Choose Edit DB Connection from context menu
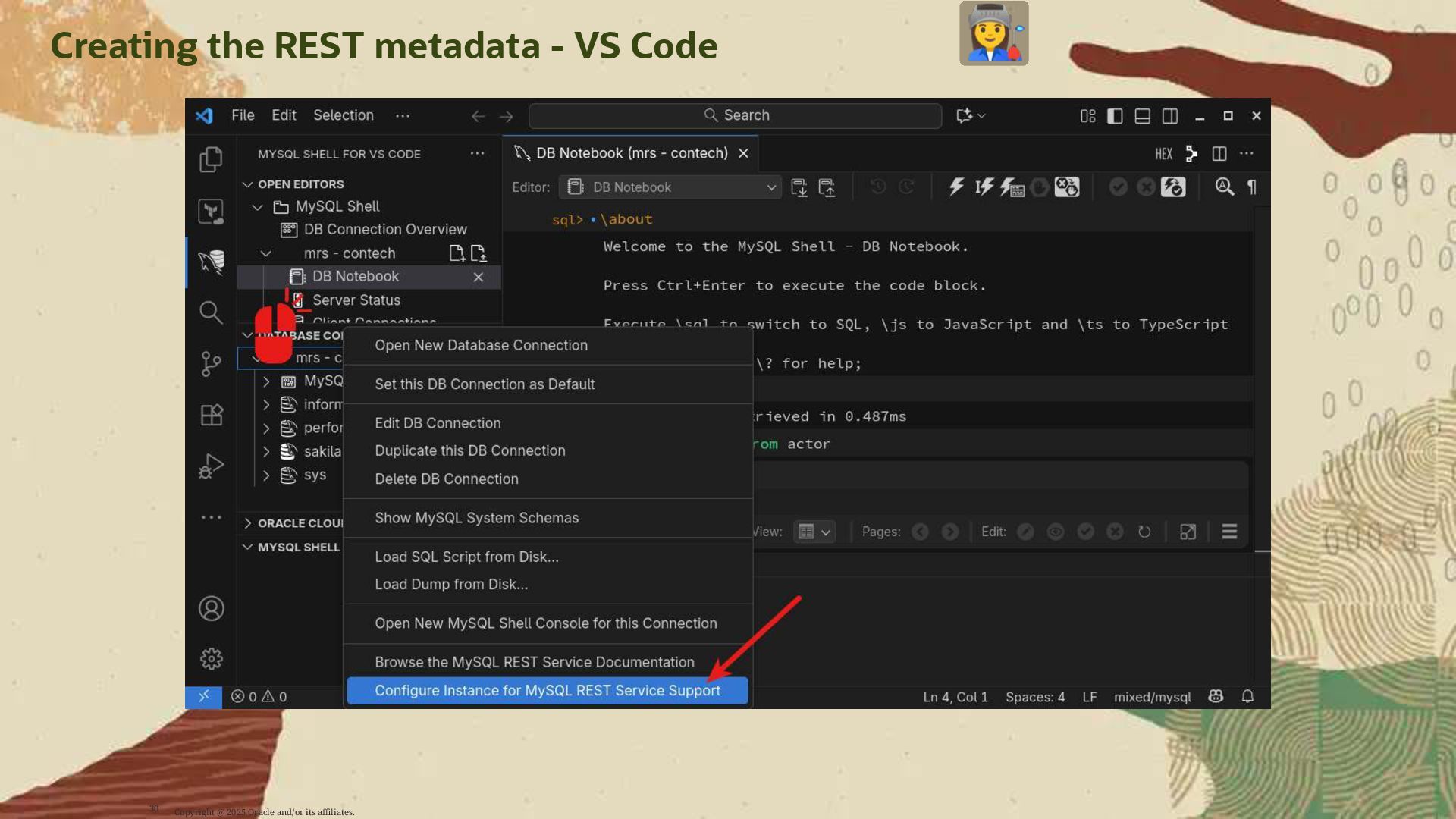The width and height of the screenshot is (1456, 819). click(x=438, y=423)
